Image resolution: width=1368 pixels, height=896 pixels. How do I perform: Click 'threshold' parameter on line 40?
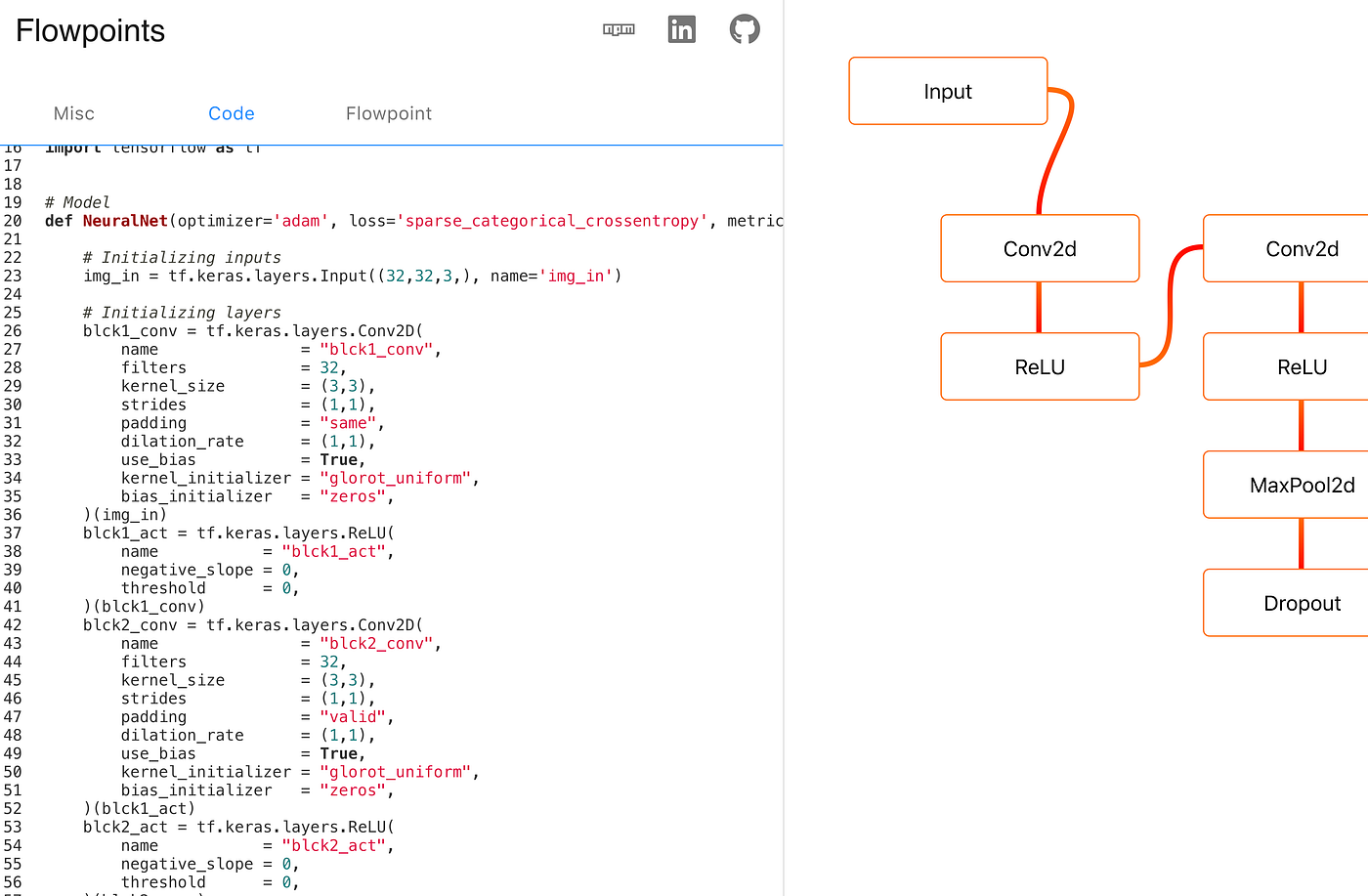tap(163, 588)
